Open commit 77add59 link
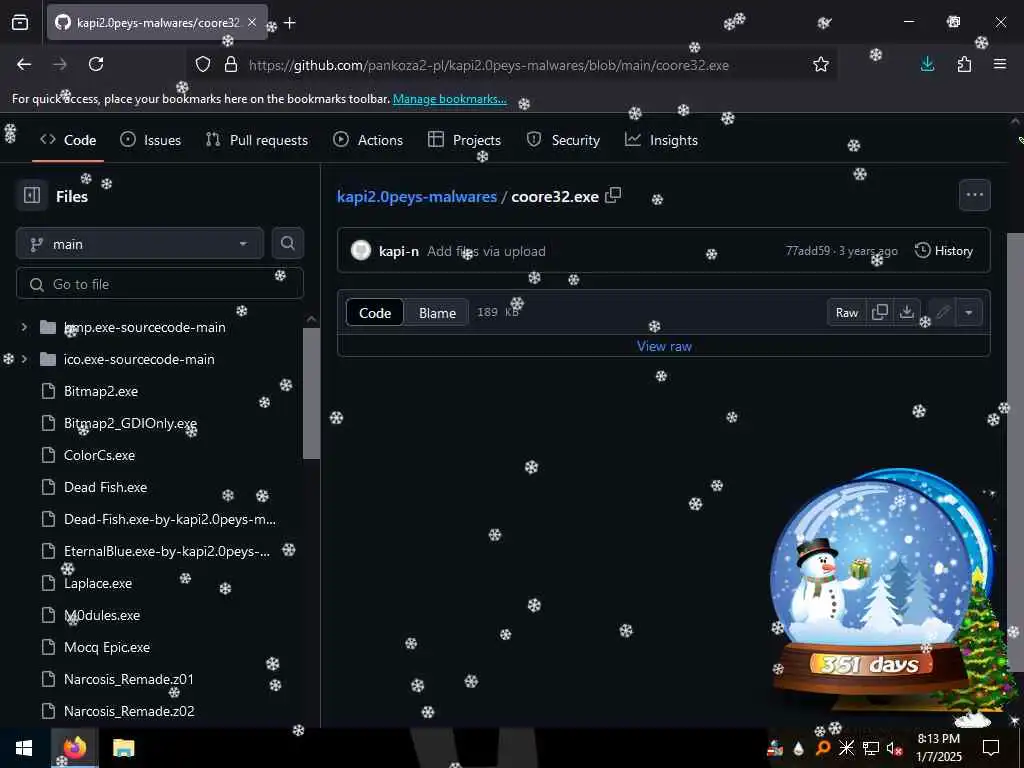Viewport: 1024px width, 768px height. 808,251
